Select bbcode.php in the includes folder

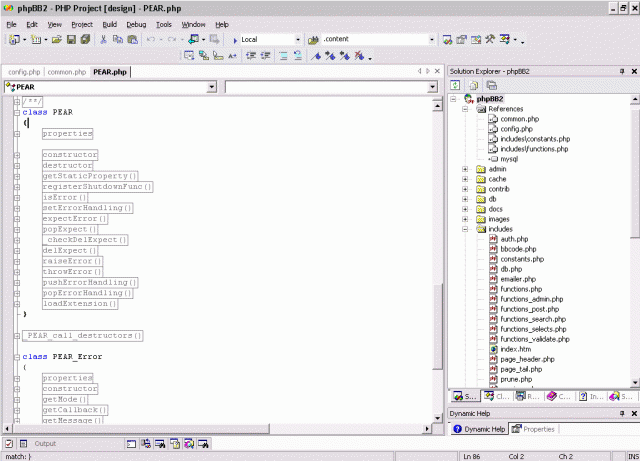tap(518, 249)
